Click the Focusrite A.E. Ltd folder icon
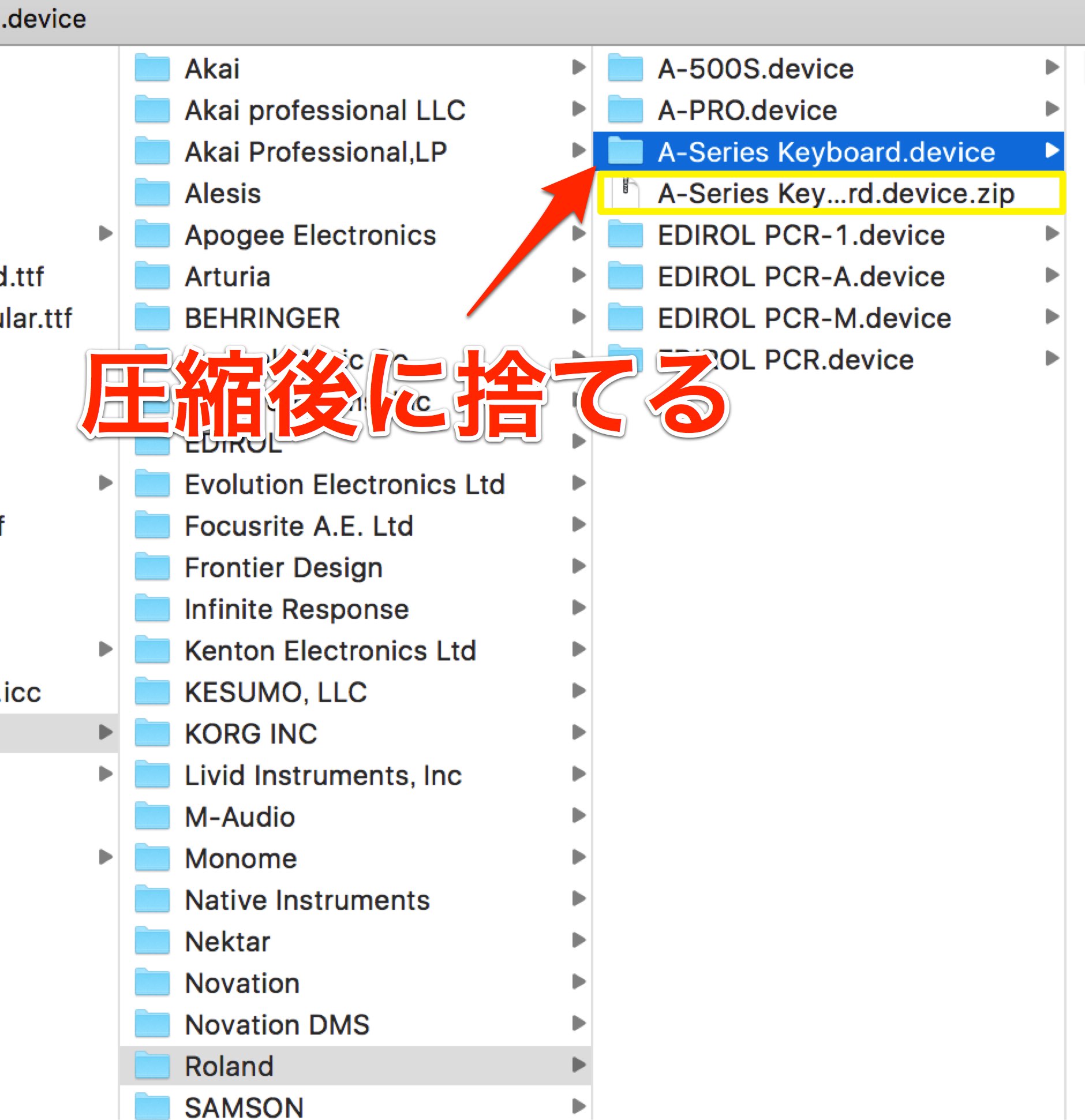Viewport: 1085px width, 1120px height. [x=152, y=525]
